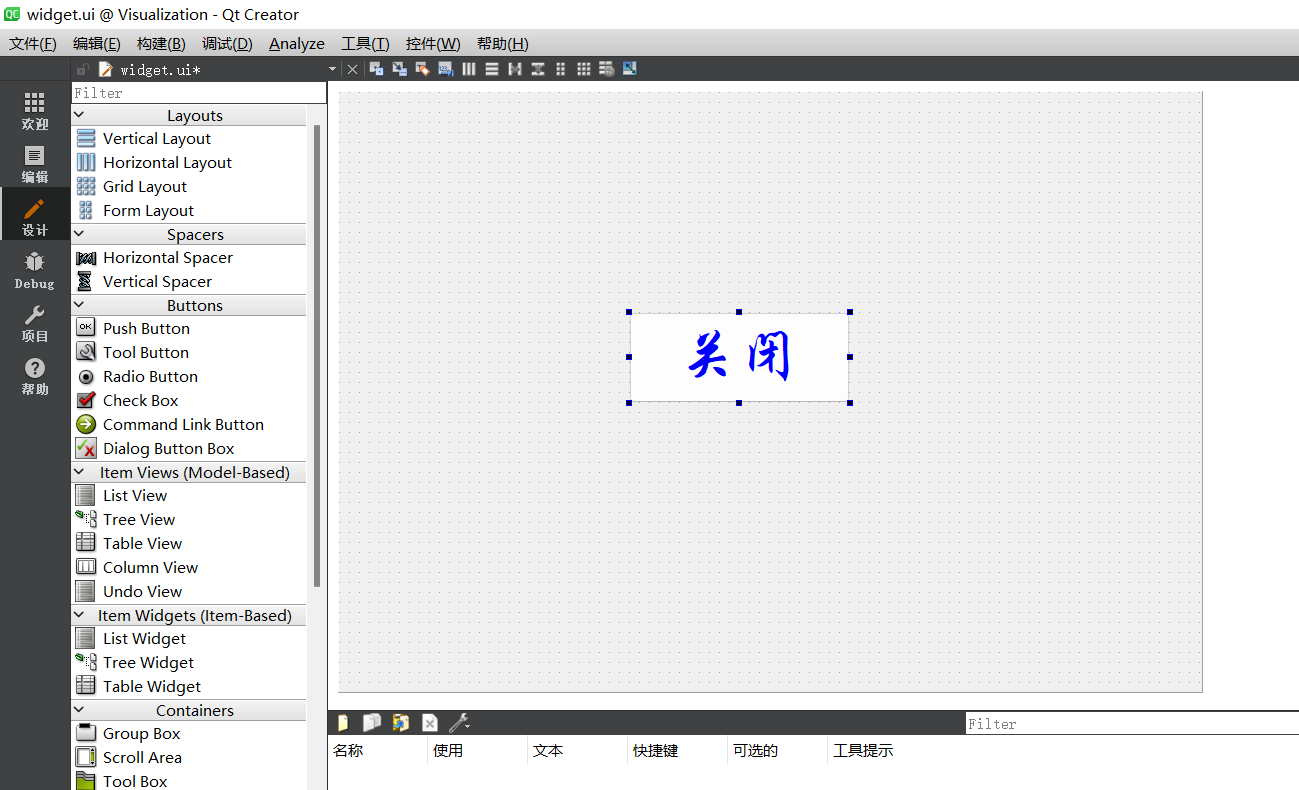
Task: Open the 项目 projects mode
Action: tap(35, 323)
